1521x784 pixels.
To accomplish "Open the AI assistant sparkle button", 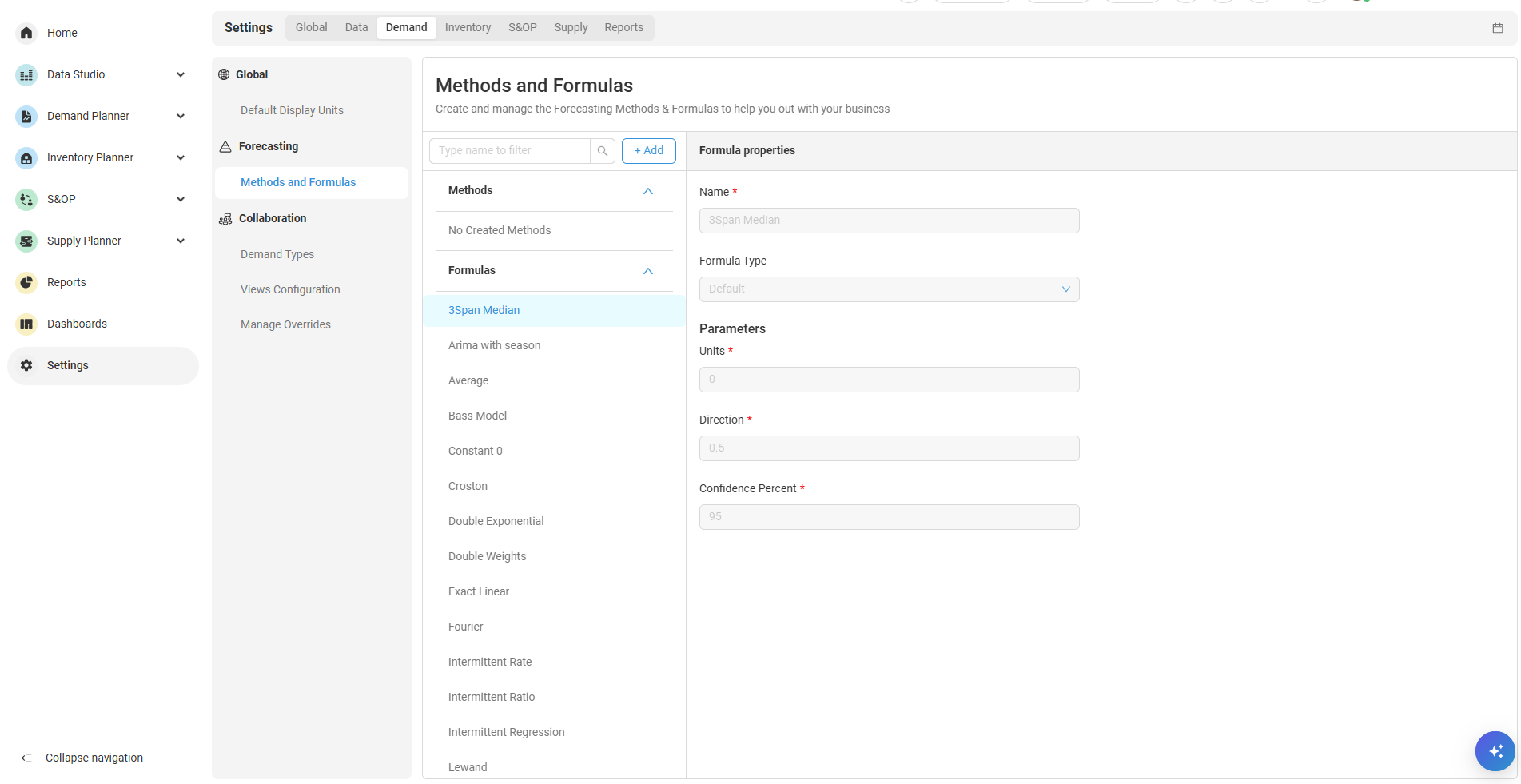I will (x=1495, y=751).
